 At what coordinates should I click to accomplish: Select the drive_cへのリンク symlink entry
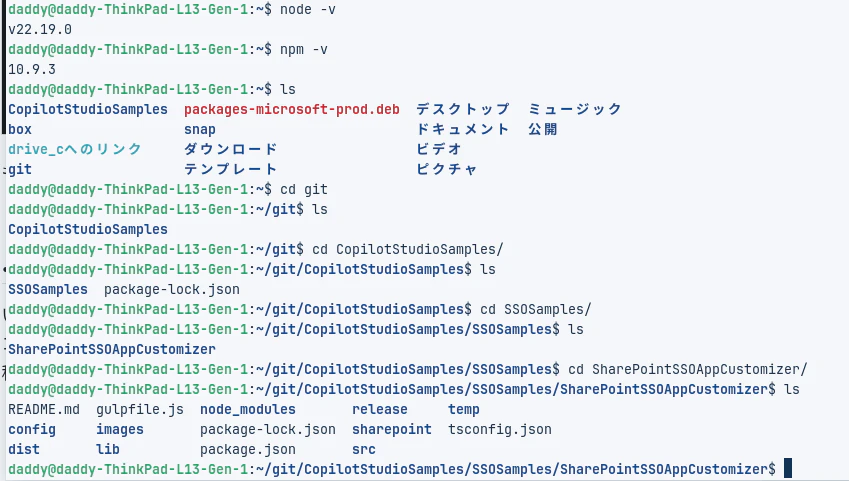[x=75, y=150]
